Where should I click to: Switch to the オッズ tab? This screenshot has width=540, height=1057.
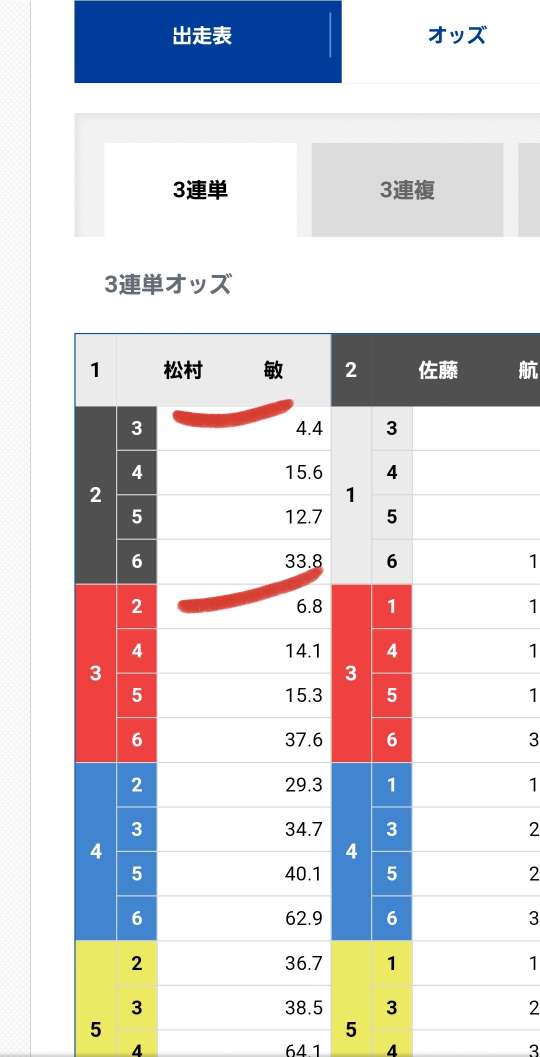(x=456, y=36)
